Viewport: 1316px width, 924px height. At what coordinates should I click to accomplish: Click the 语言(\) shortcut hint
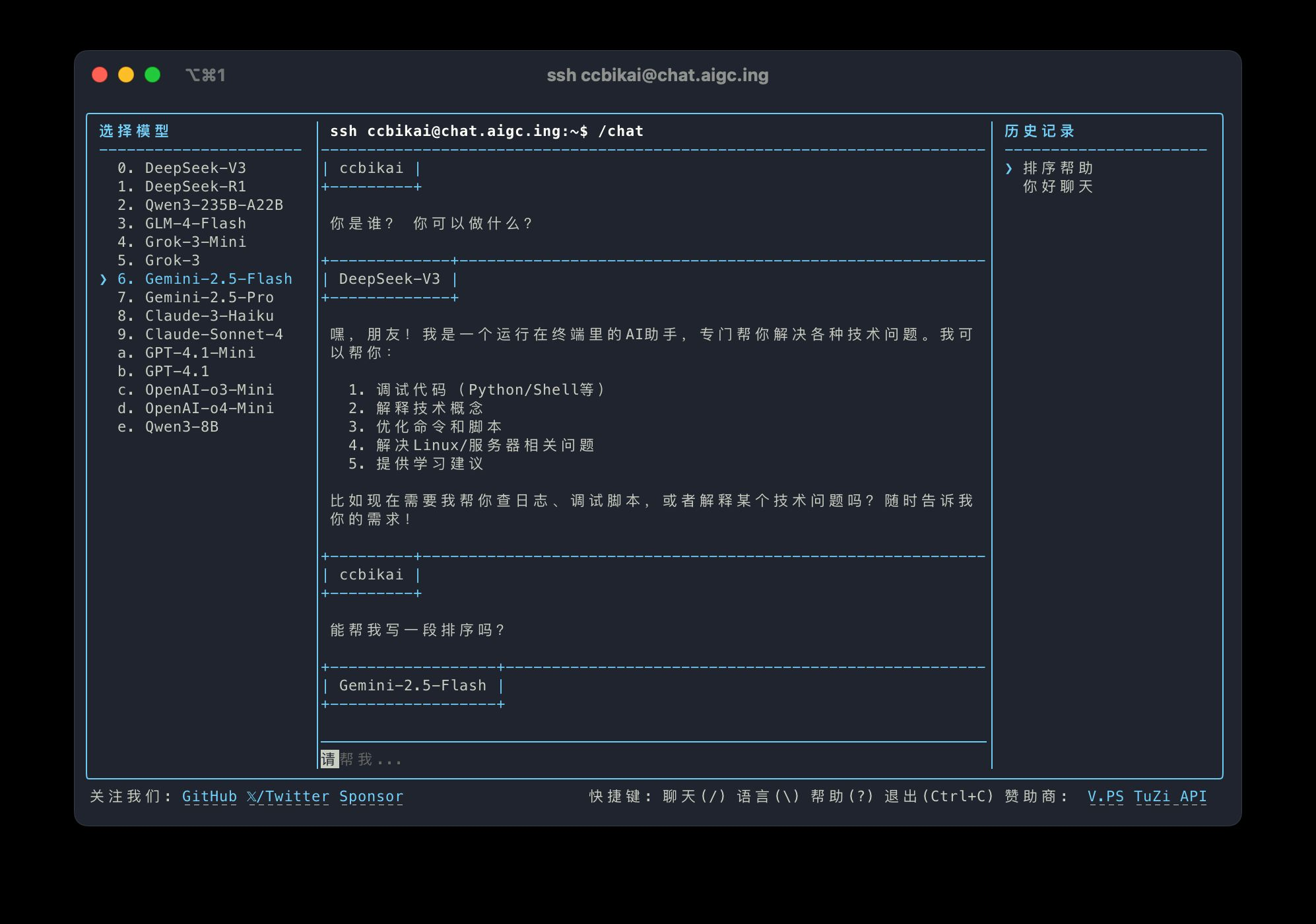[x=768, y=797]
